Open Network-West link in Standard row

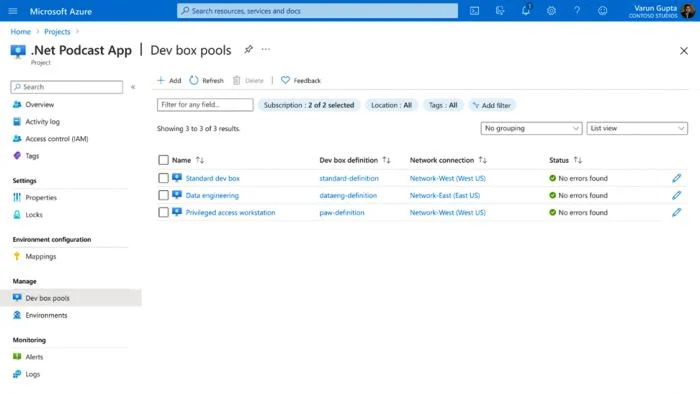[447, 178]
